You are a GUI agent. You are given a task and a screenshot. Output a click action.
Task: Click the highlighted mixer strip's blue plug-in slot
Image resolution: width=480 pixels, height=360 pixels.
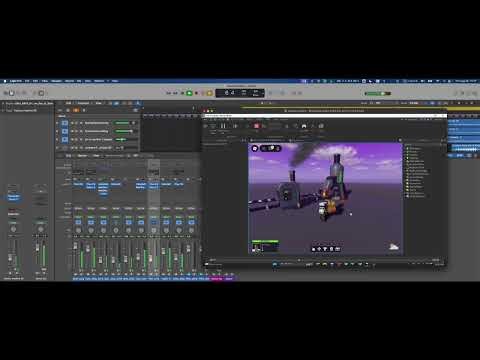point(154,185)
